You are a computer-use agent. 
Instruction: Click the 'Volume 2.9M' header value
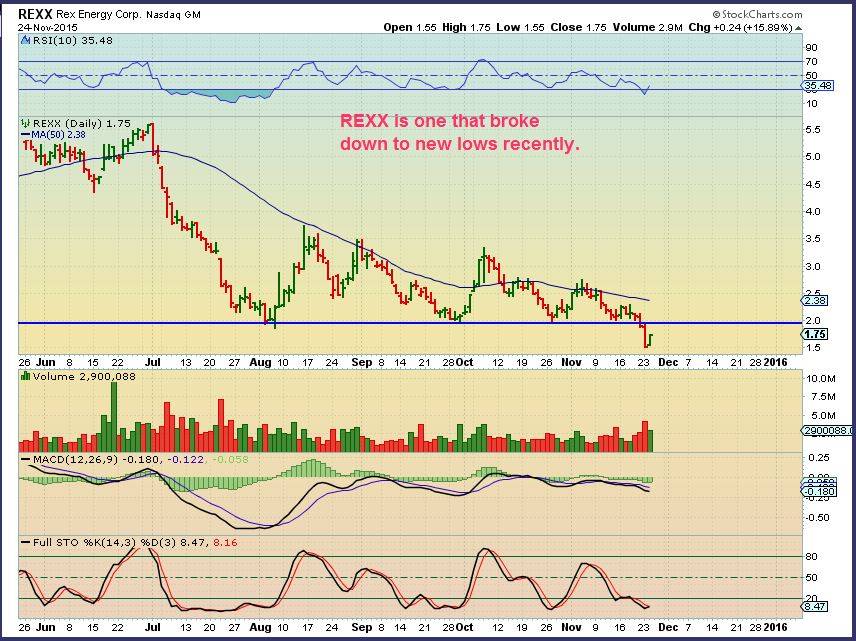[x=647, y=27]
